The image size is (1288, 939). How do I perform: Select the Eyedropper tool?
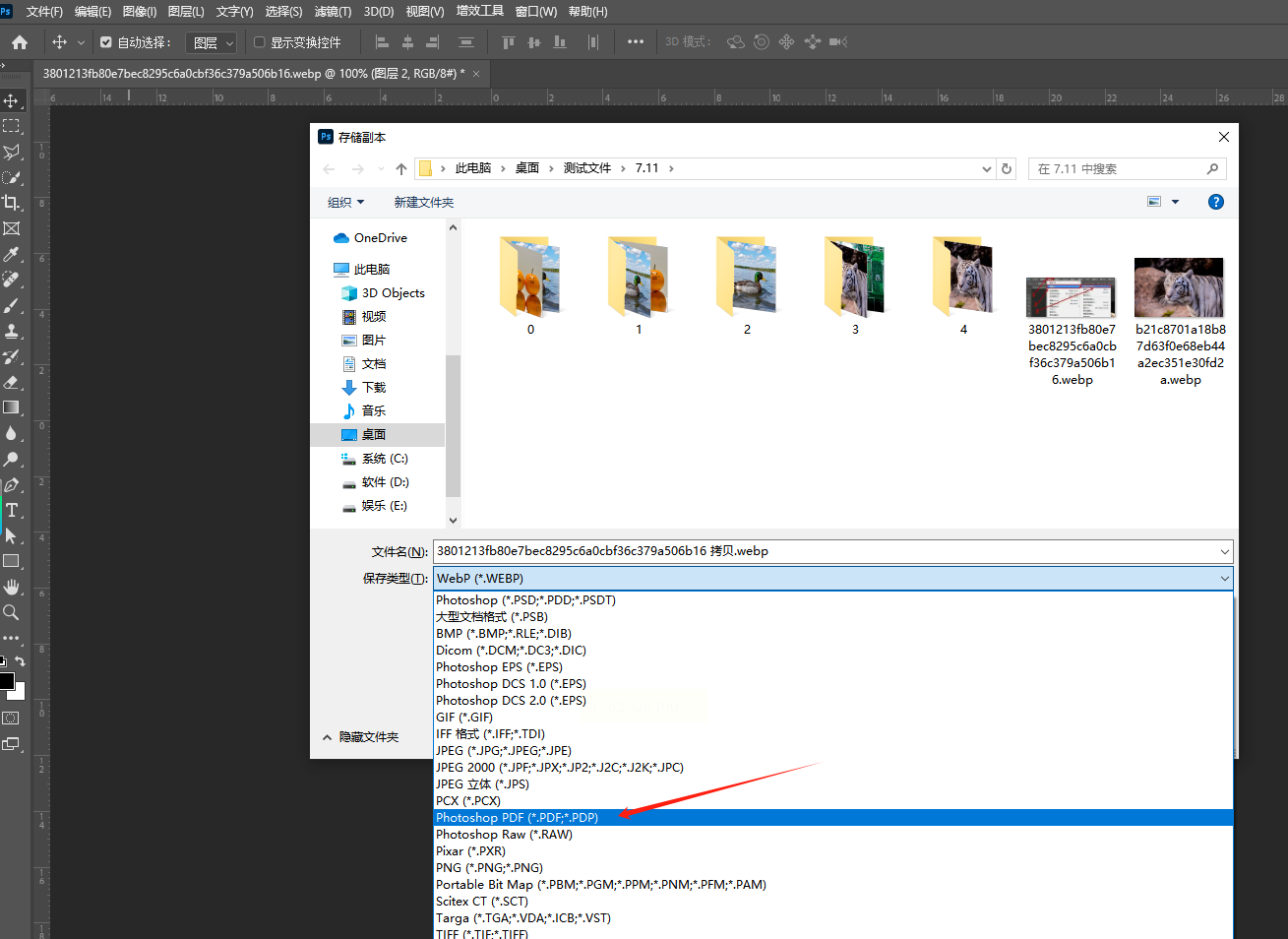[x=11, y=254]
